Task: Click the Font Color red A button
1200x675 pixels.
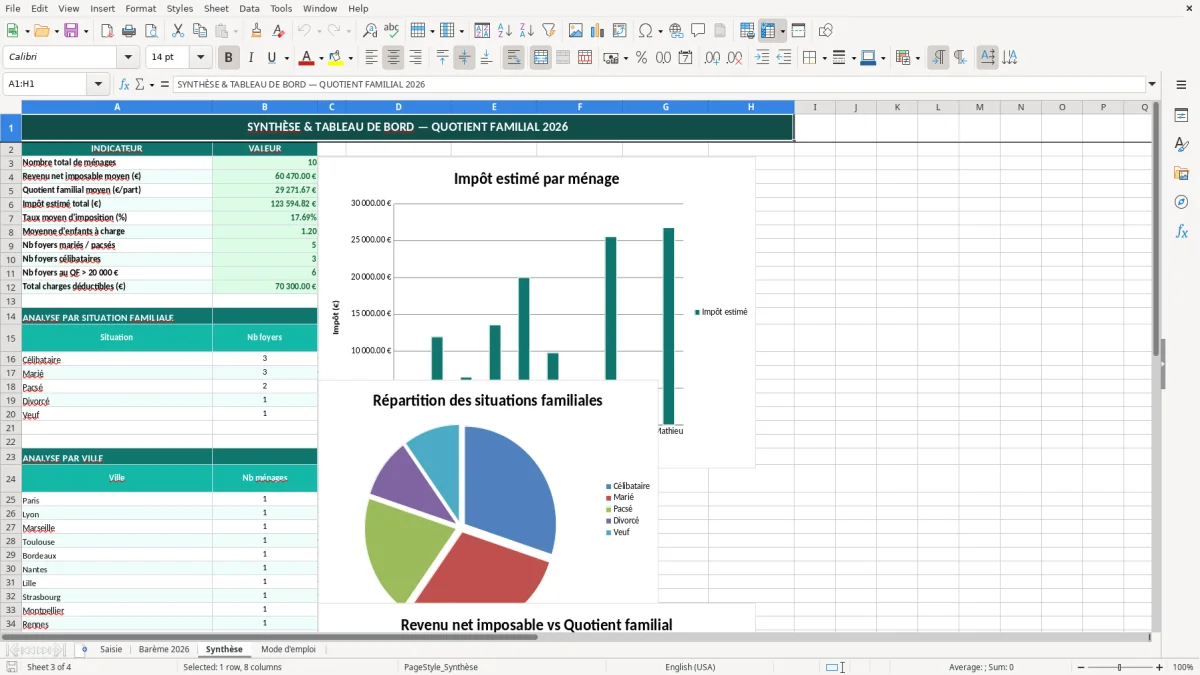Action: click(307, 58)
